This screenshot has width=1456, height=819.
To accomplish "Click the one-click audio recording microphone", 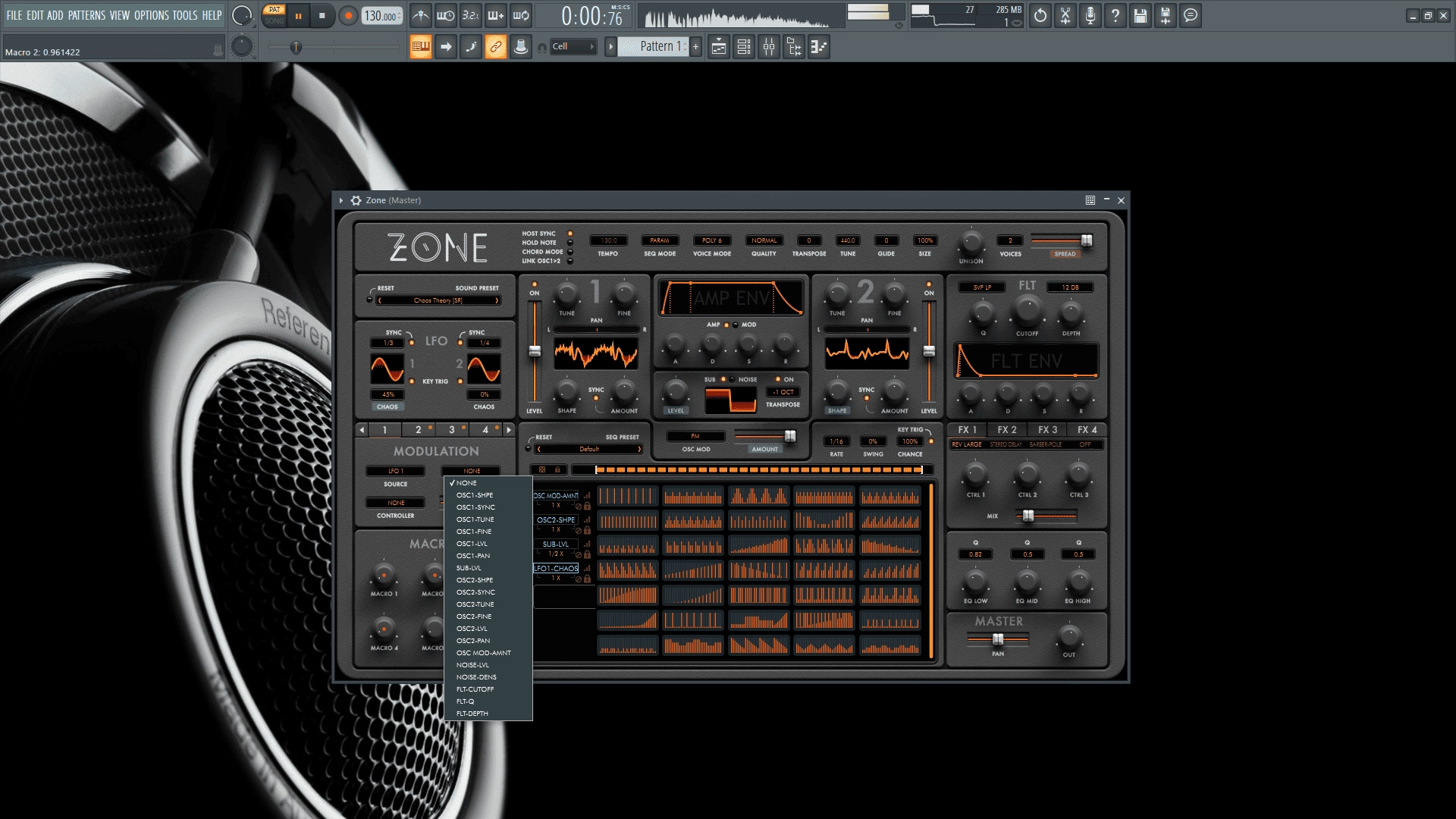I will tap(1090, 15).
